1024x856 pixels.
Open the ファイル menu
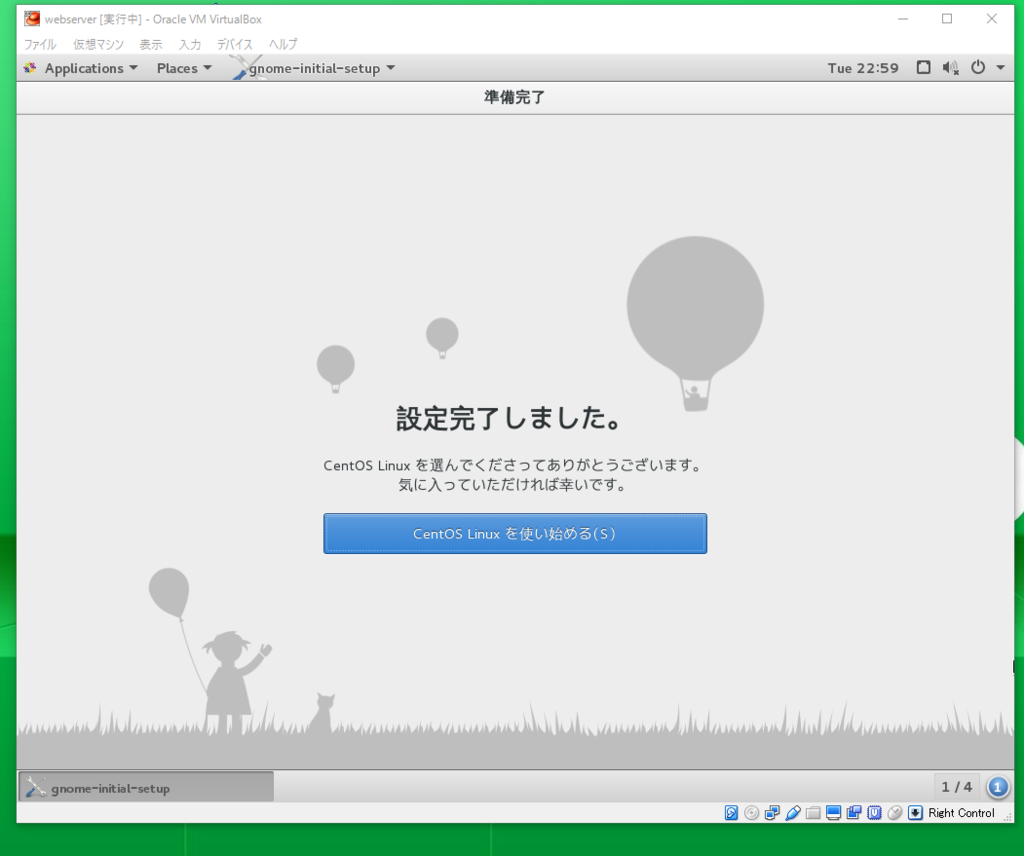[40, 44]
